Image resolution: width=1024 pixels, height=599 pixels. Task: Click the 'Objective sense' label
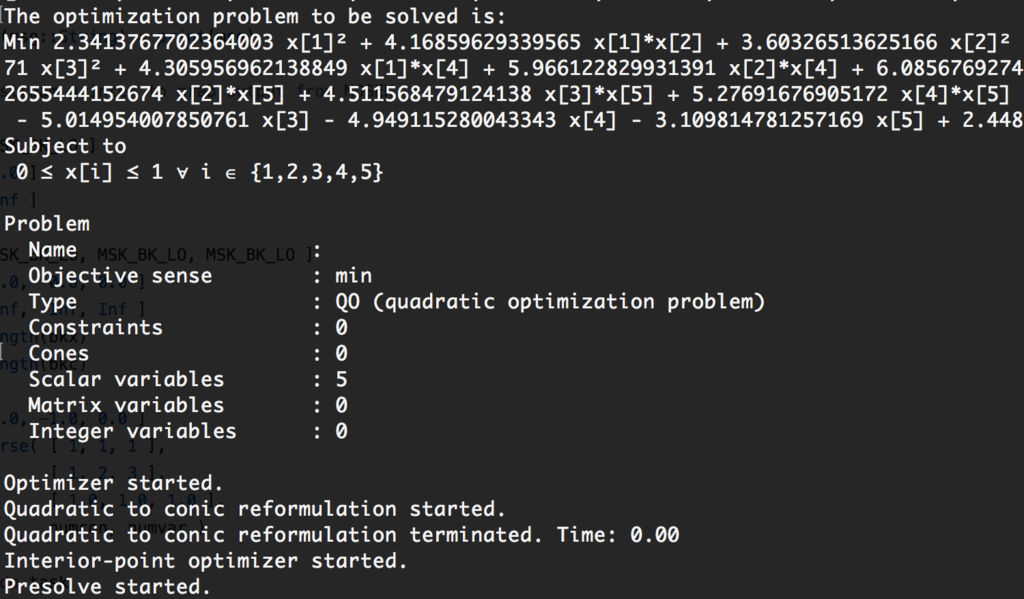pyautogui.click(x=120, y=276)
